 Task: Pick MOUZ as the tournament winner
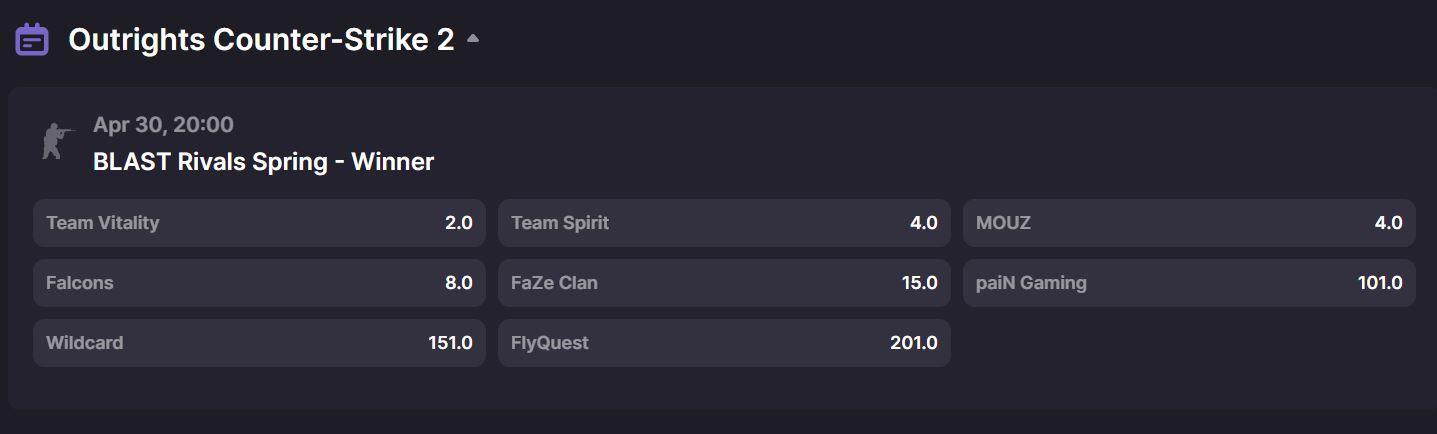coord(1189,223)
